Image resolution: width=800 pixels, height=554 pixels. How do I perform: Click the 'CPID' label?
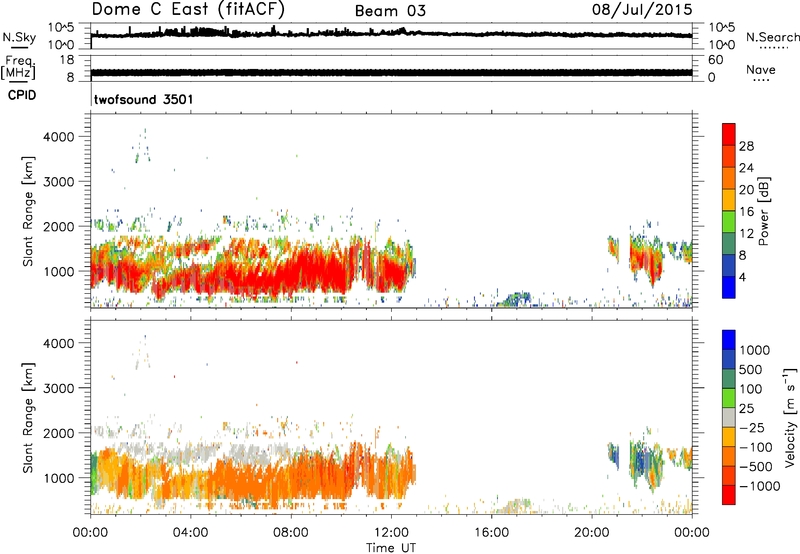[x=22, y=95]
